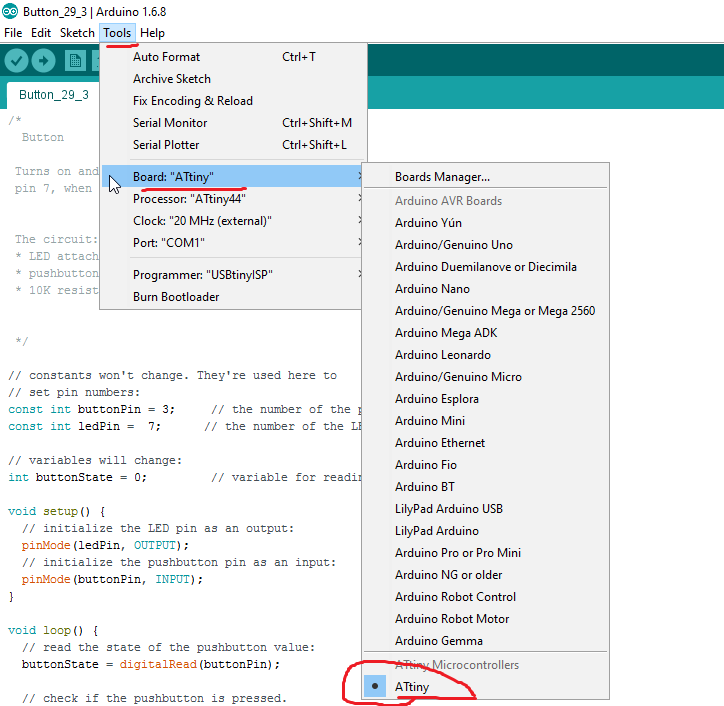Click the "pinMode(buttonPin, INPUT);" line
Viewport: 724px width, 706px height.
pyautogui.click(x=112, y=579)
